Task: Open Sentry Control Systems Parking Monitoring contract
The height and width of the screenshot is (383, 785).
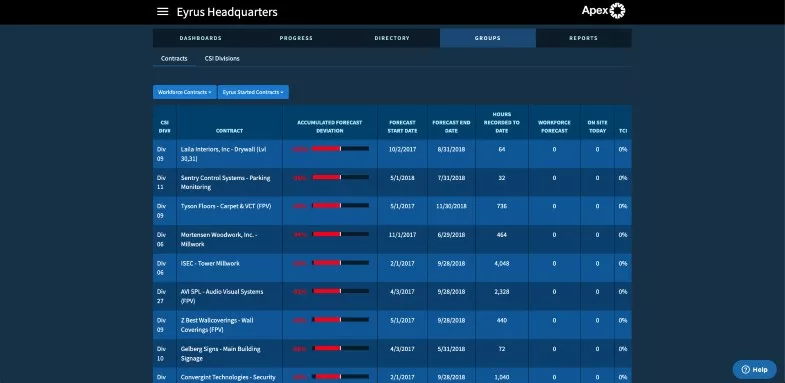Action: tap(225, 182)
